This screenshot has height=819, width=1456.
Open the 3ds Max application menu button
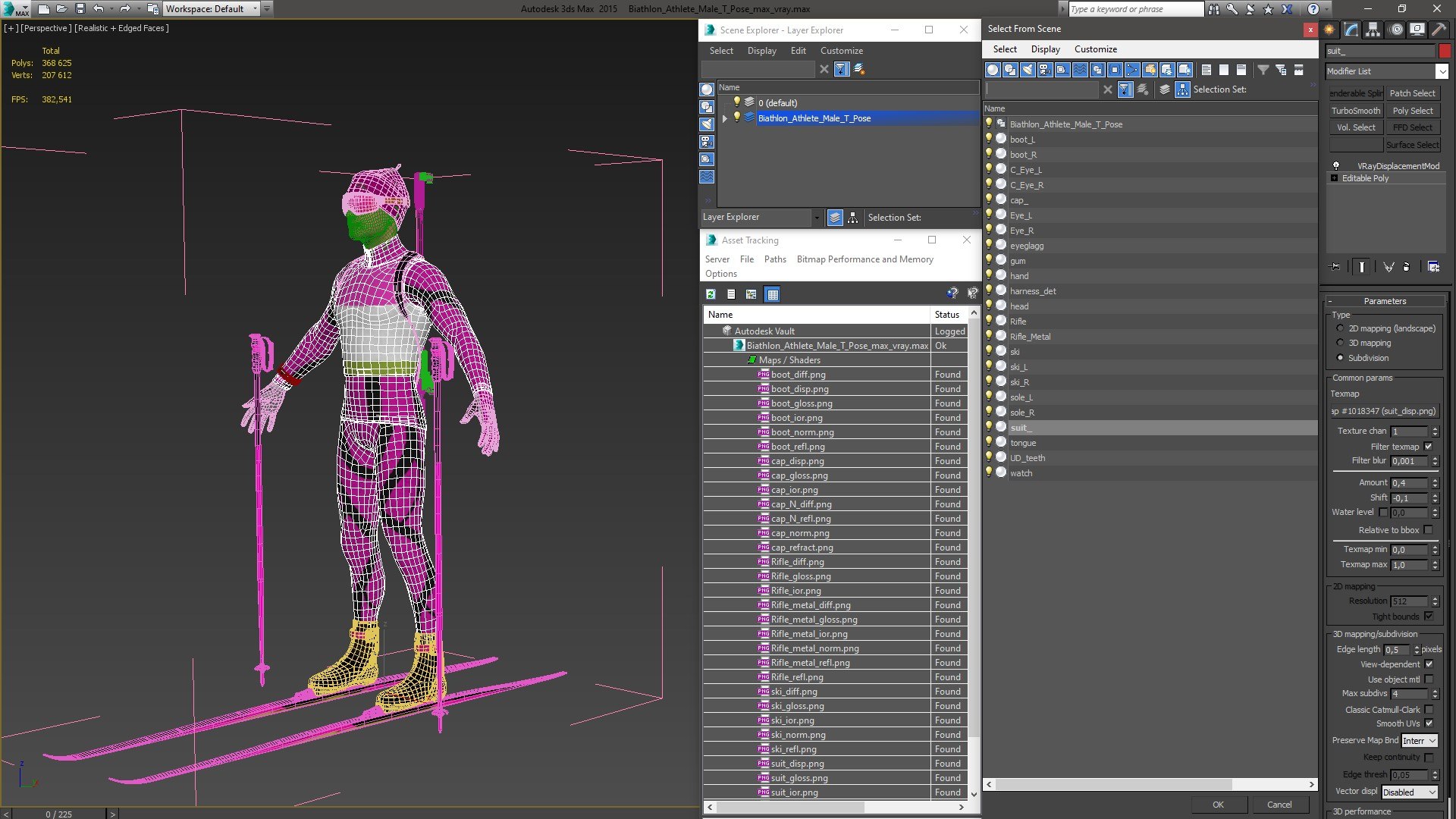click(17, 9)
